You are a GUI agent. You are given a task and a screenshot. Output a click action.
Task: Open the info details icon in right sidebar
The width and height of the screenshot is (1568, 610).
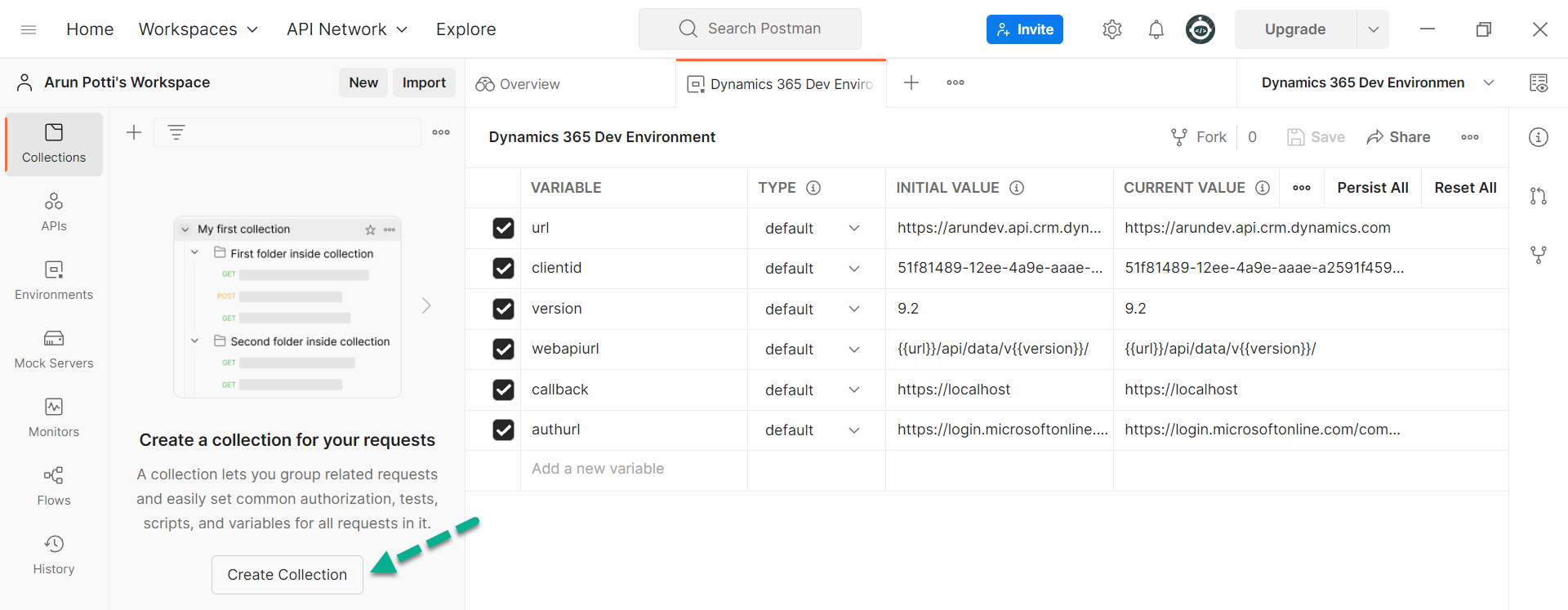click(x=1539, y=137)
